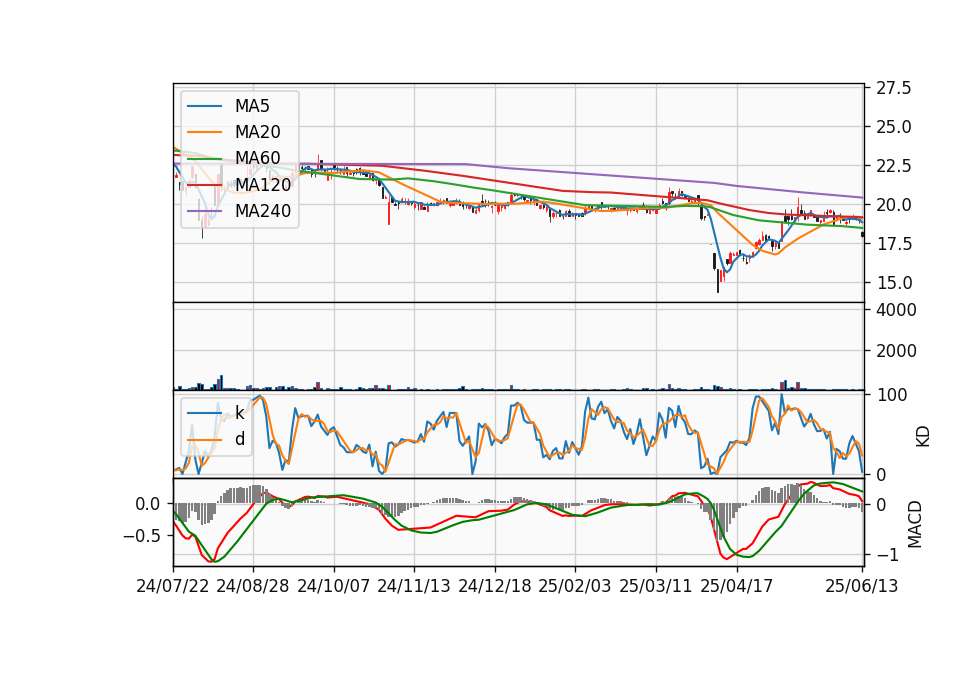This screenshot has width=960, height=690.
Task: Click the -0.5 MACD left axis label
Action: tap(141, 536)
